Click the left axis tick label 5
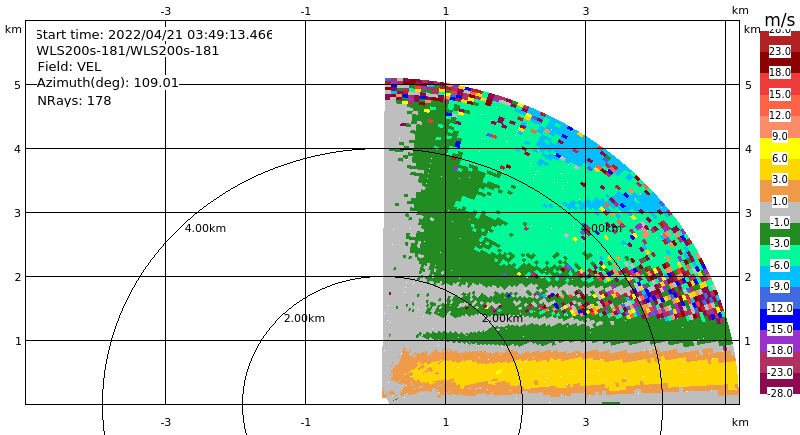 pyautogui.click(x=18, y=85)
